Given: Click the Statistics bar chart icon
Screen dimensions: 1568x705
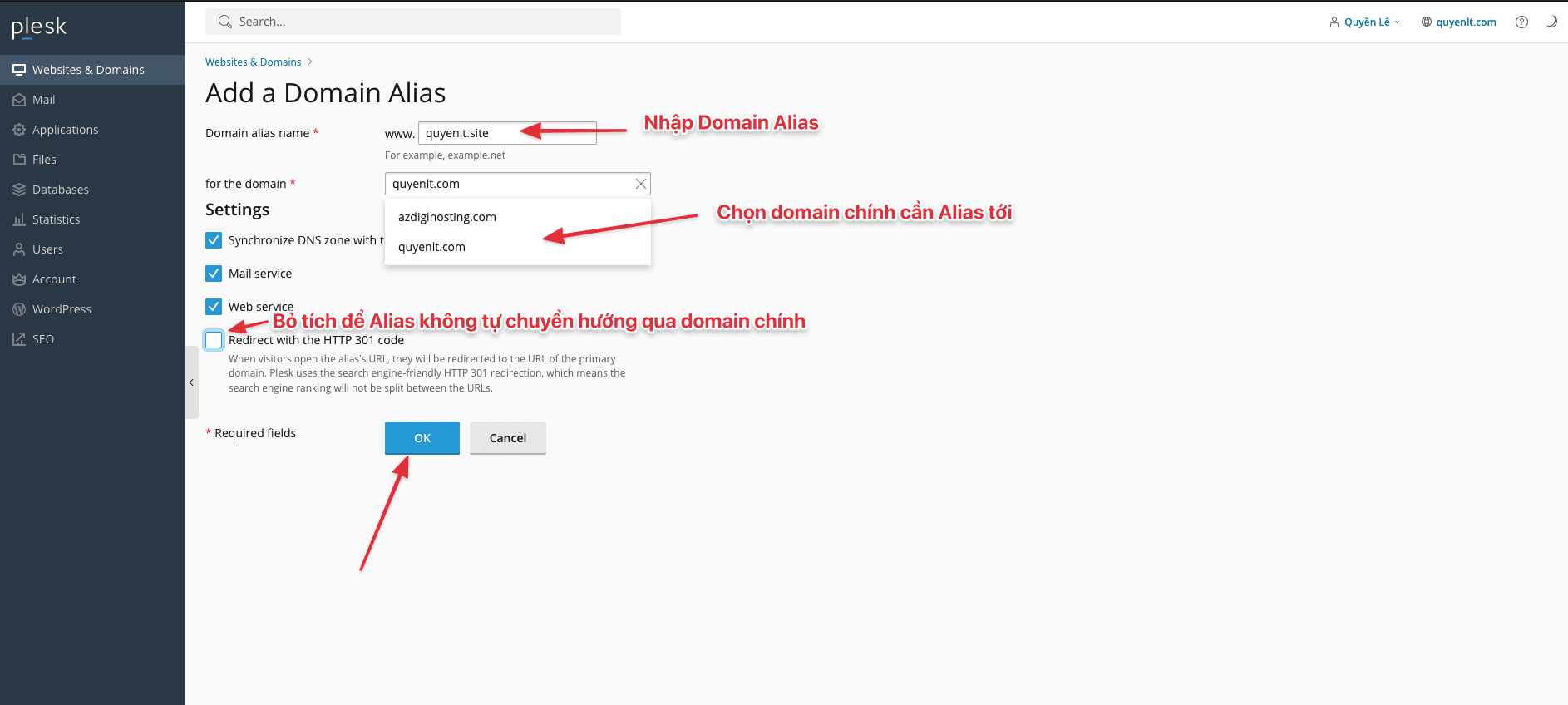Looking at the screenshot, I should (19, 219).
